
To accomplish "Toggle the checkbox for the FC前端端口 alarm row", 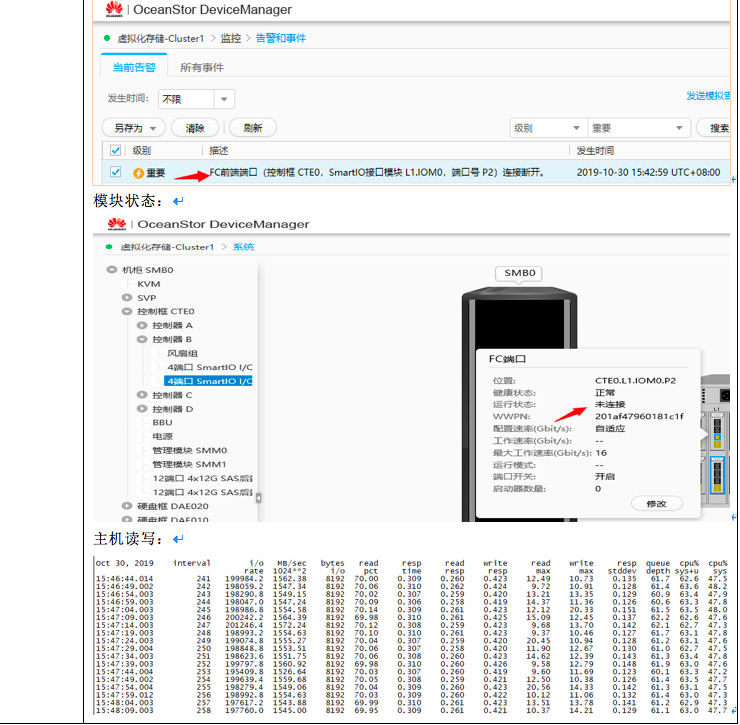I will (115, 172).
